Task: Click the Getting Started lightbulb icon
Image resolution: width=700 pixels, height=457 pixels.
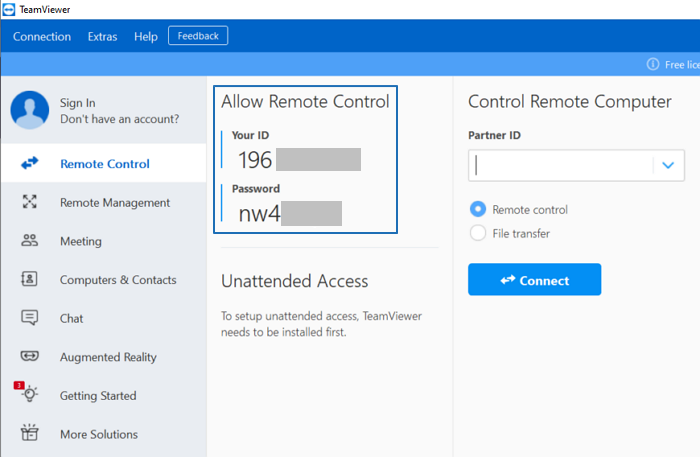Action: pyautogui.click(x=30, y=394)
